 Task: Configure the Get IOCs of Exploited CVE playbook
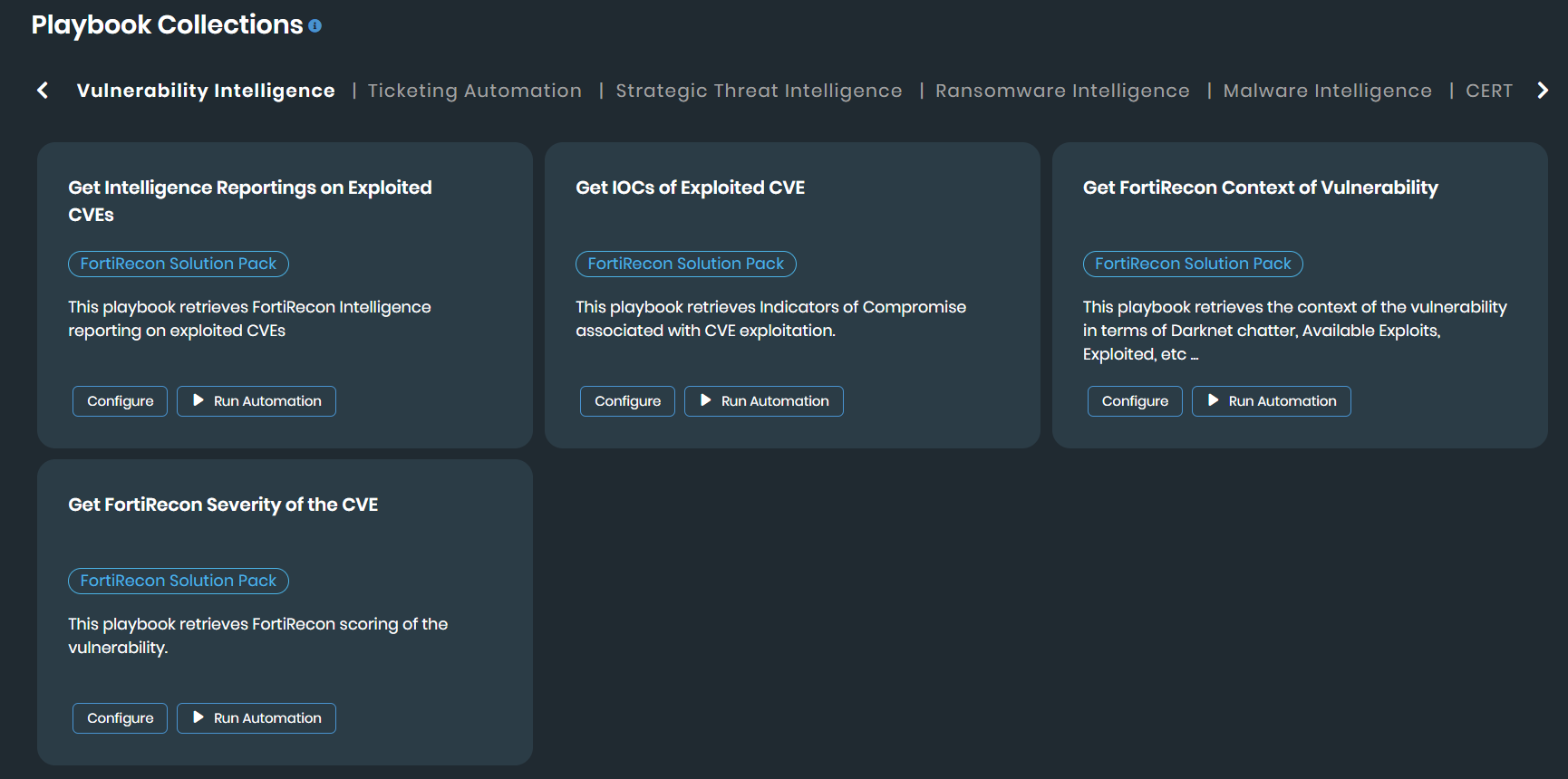point(628,401)
